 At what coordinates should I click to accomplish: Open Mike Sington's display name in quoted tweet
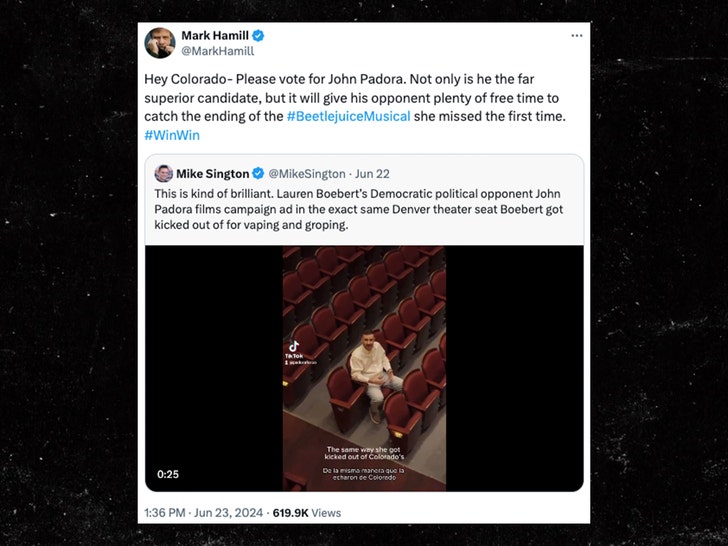click(x=213, y=173)
